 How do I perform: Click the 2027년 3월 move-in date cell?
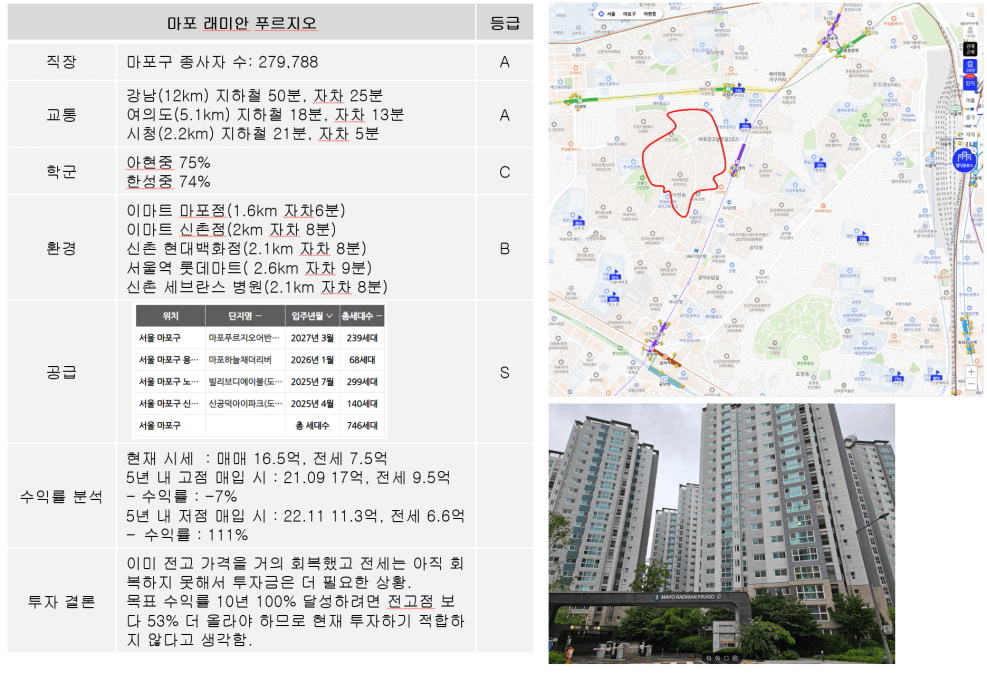coord(312,338)
